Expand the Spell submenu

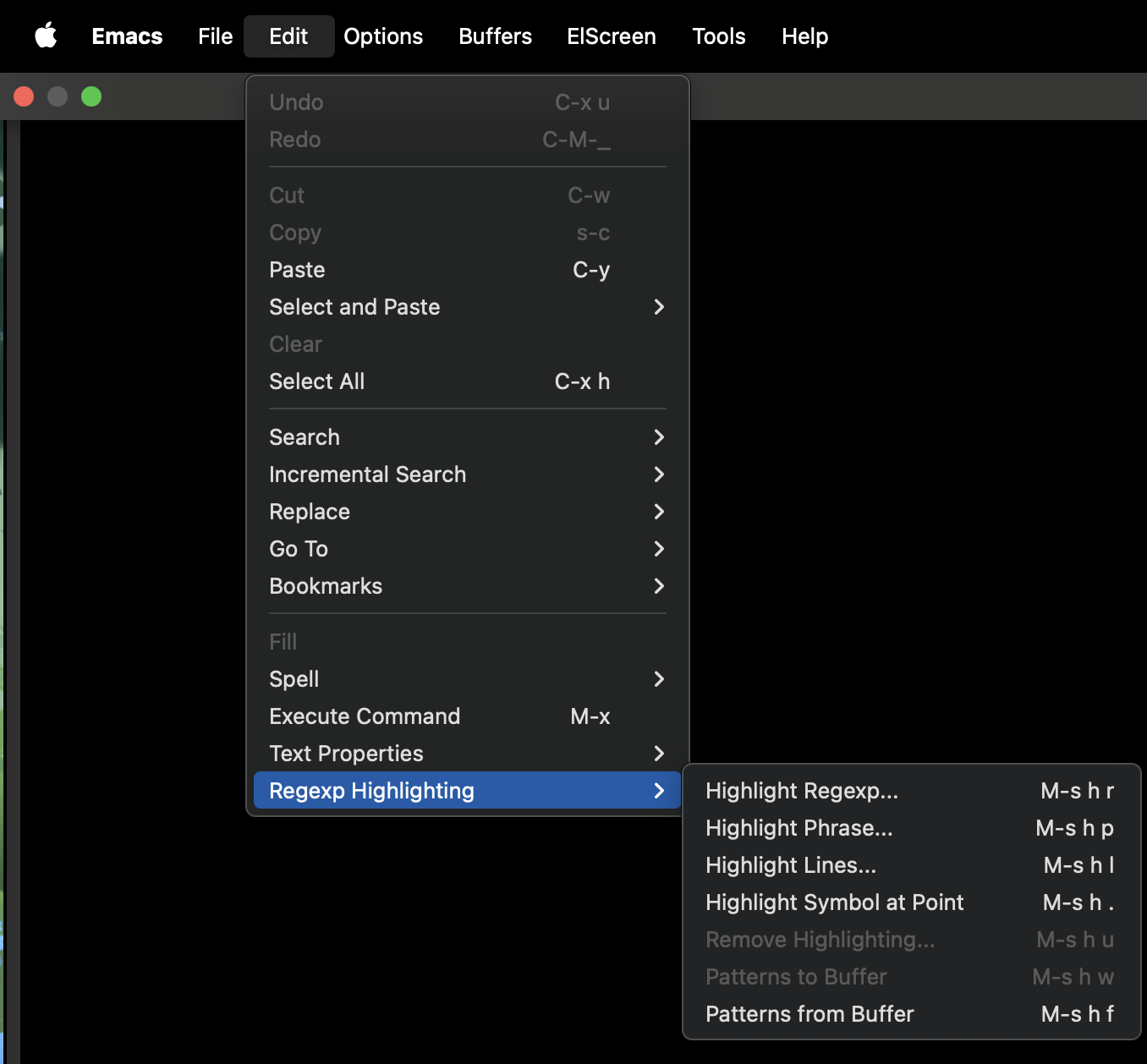pos(468,679)
